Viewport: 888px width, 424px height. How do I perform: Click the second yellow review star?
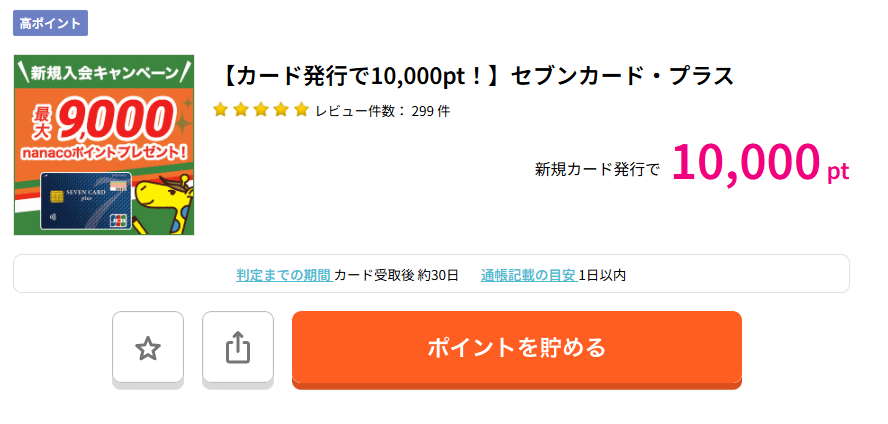(241, 110)
